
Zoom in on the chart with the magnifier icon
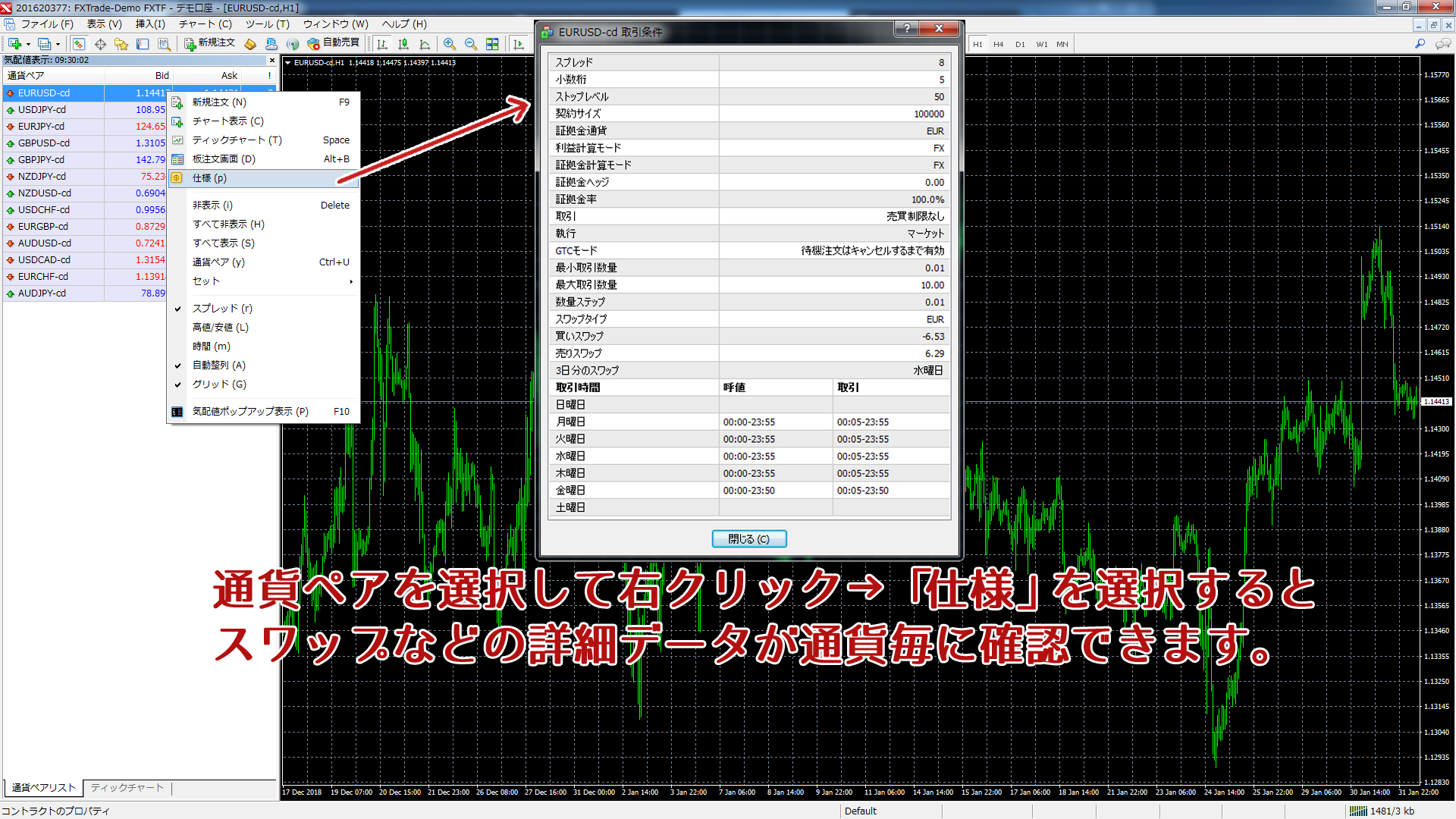click(x=448, y=43)
